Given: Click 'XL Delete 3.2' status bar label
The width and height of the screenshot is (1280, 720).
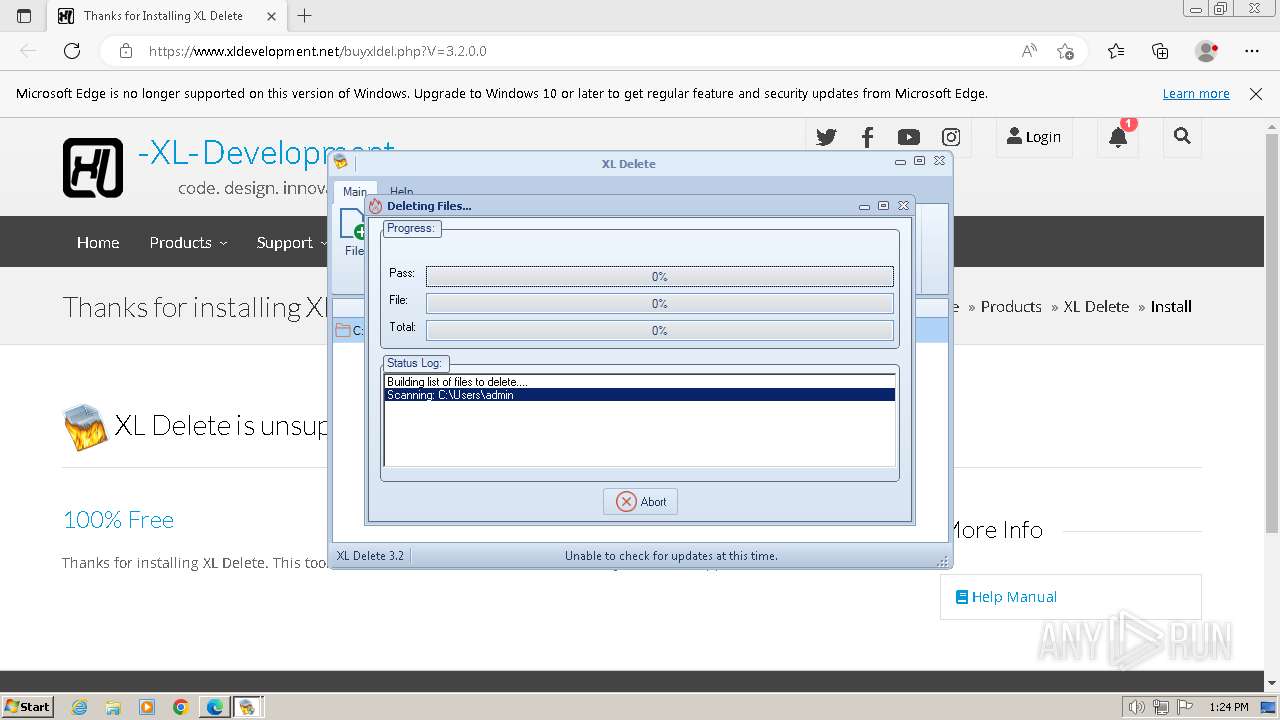Looking at the screenshot, I should 370,556.
